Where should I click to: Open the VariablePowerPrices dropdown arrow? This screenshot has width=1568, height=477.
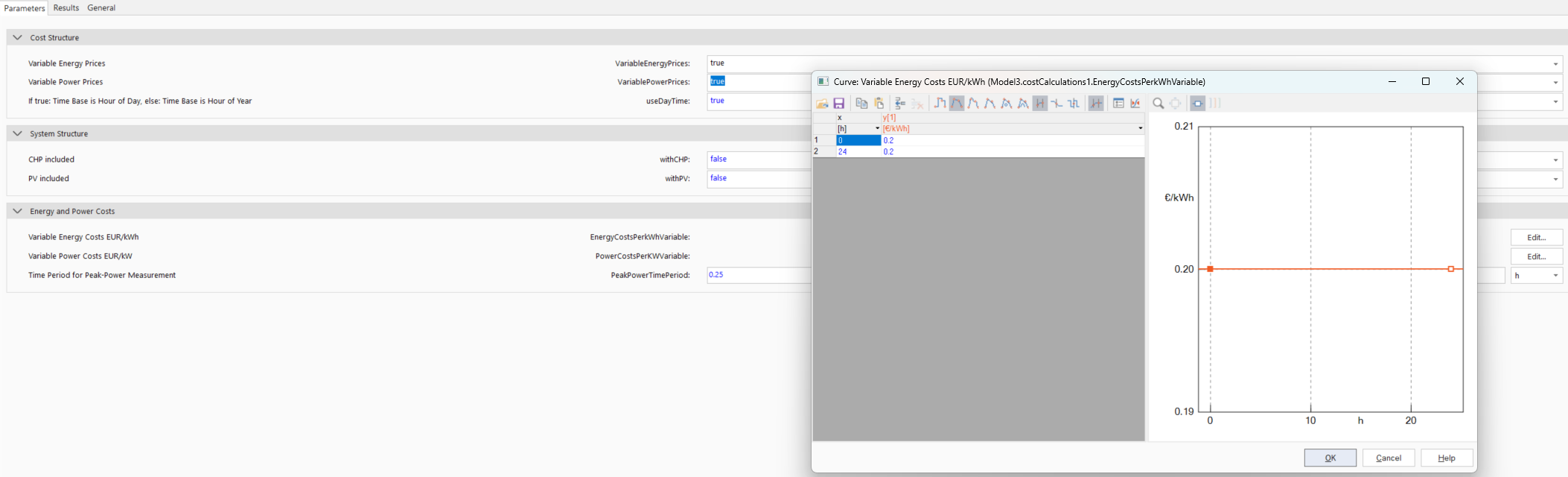click(x=1555, y=82)
